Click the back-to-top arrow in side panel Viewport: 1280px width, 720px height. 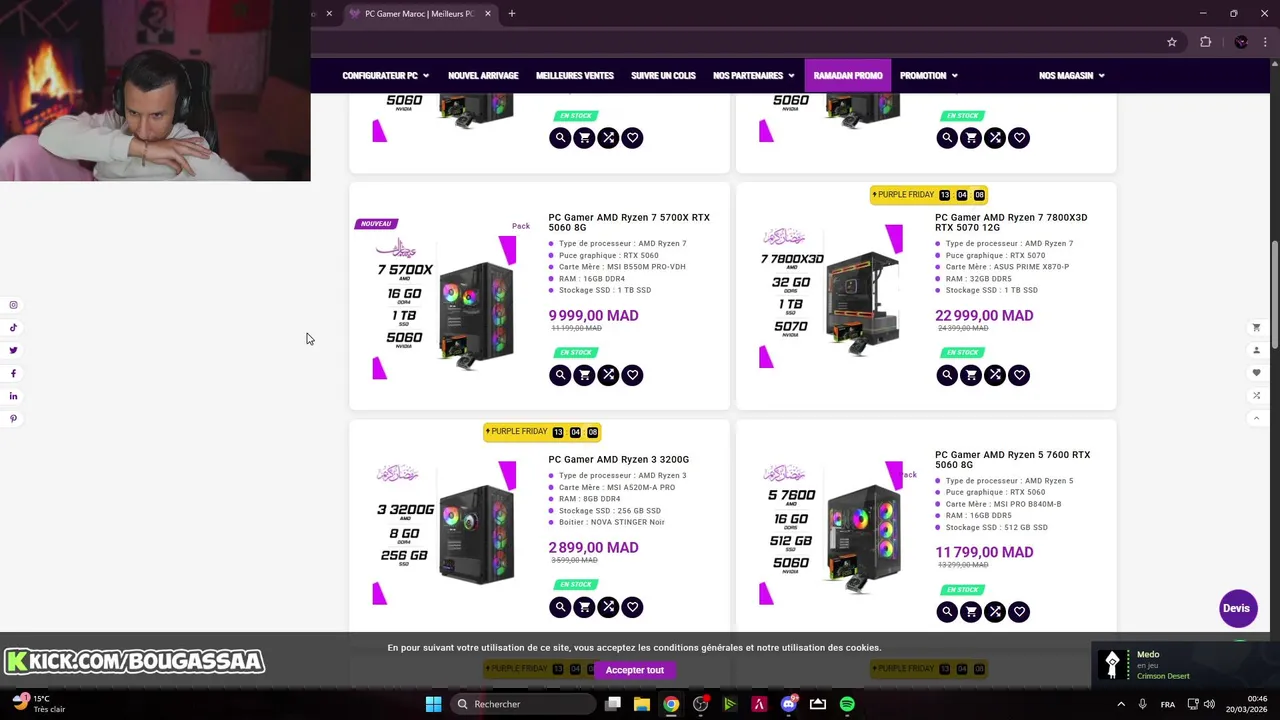[1257, 418]
